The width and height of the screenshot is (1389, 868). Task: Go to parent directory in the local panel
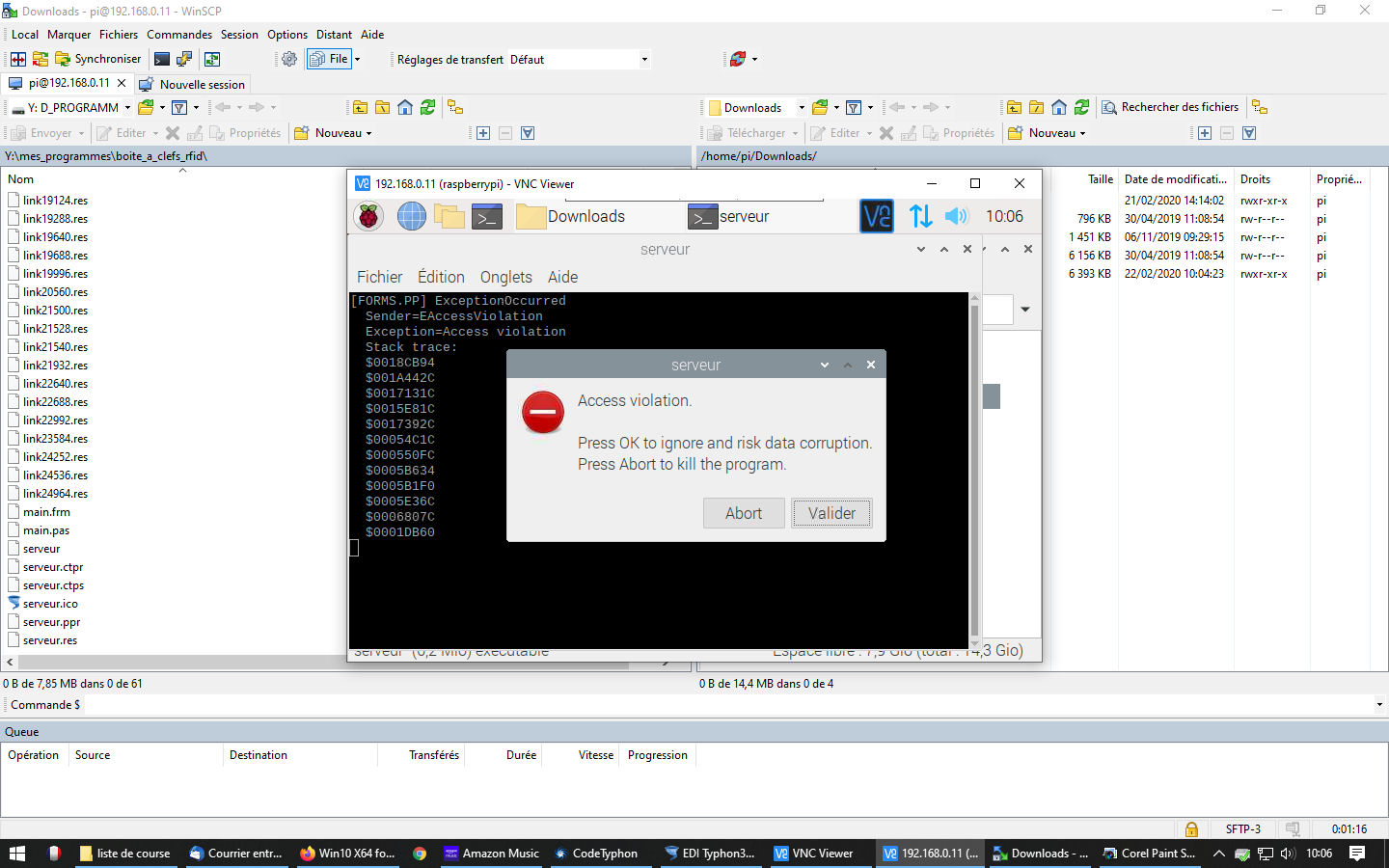coord(360,107)
